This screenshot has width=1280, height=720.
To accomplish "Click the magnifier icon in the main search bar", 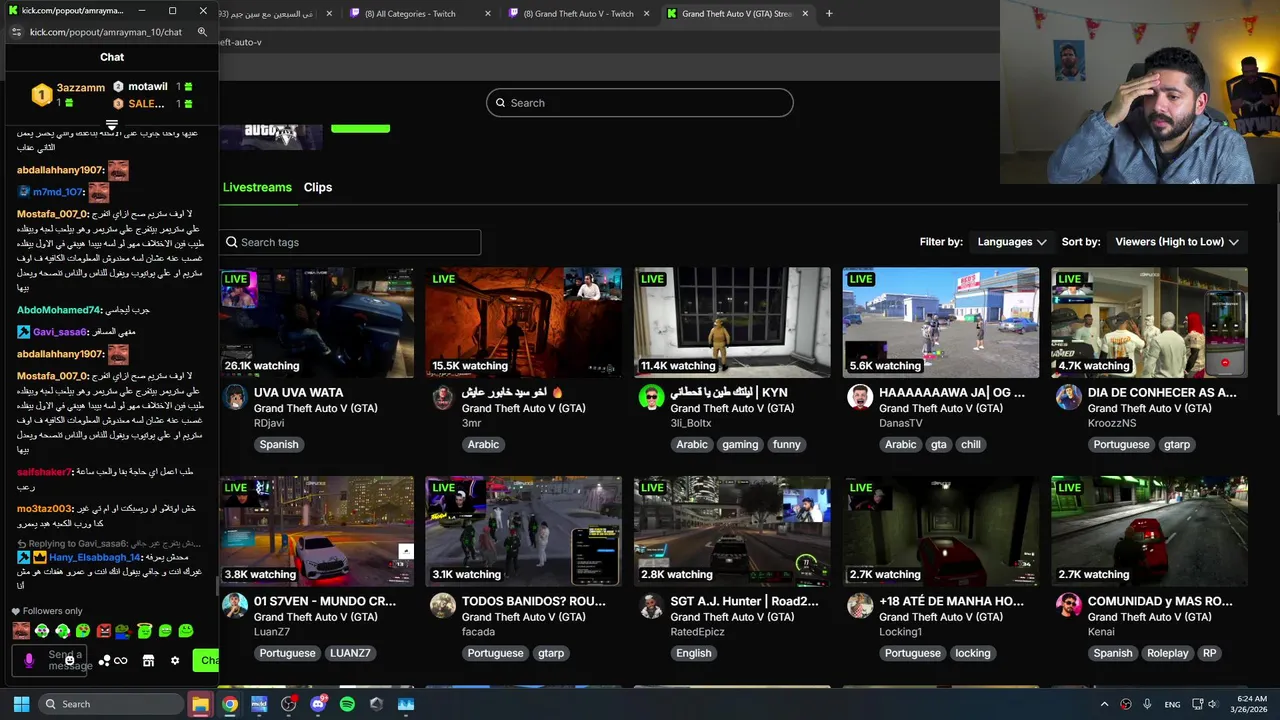I will [x=501, y=103].
